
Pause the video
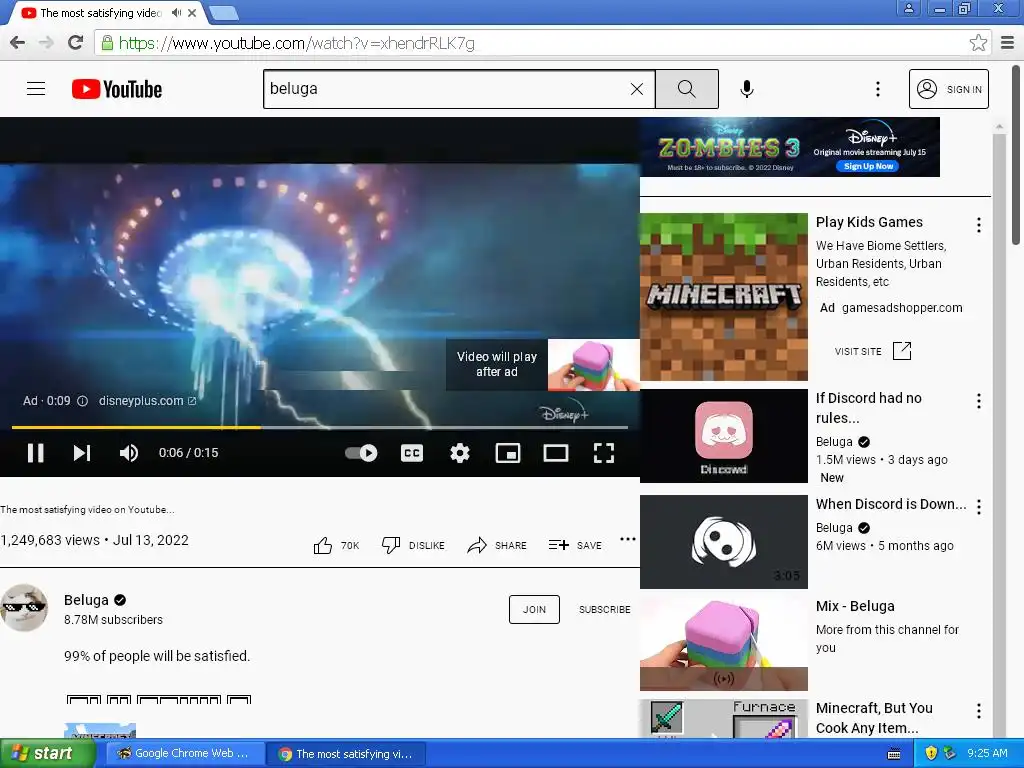coord(36,453)
